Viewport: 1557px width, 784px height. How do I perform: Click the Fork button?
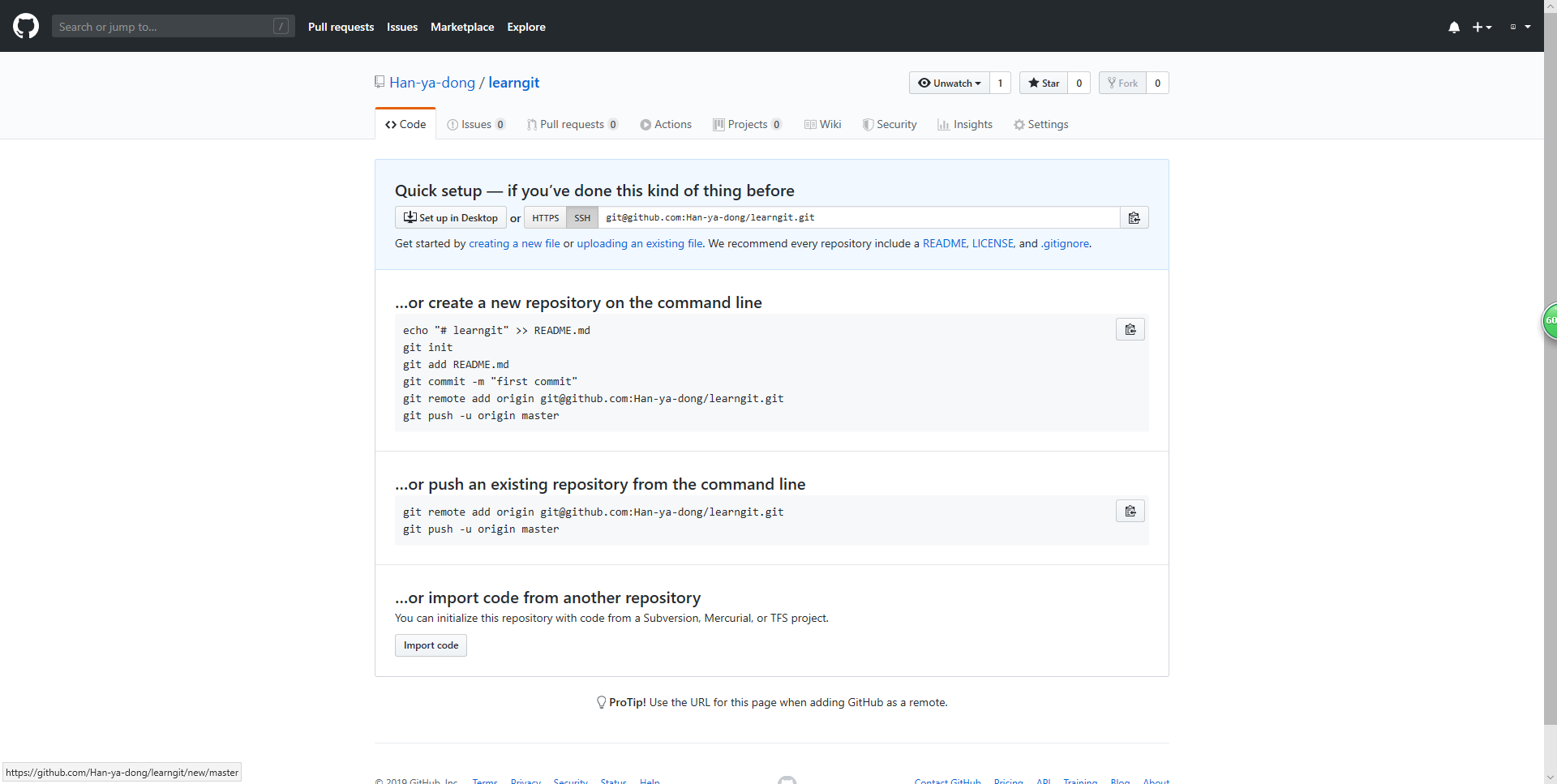pos(1122,83)
